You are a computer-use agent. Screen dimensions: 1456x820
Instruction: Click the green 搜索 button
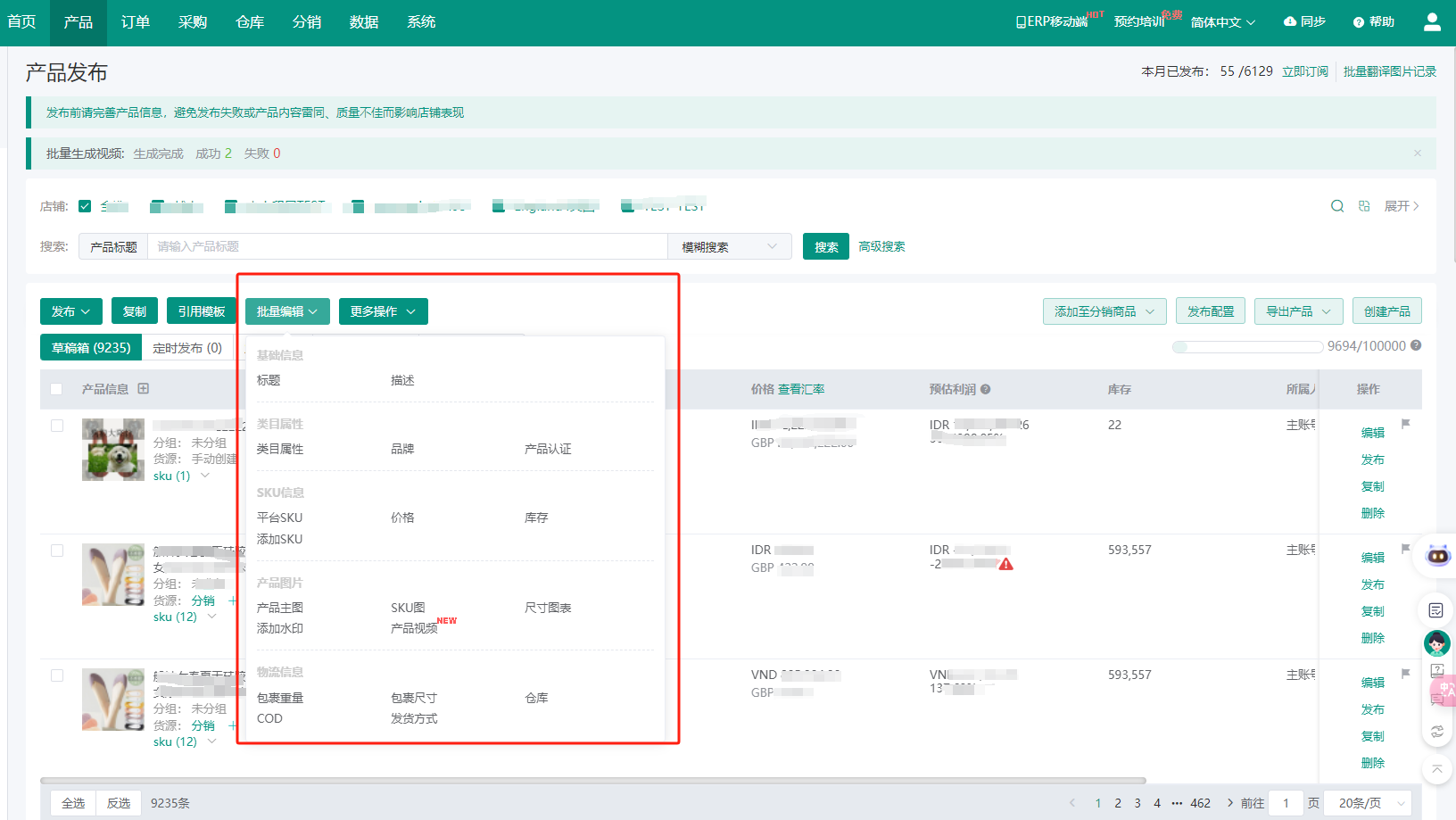click(x=826, y=246)
